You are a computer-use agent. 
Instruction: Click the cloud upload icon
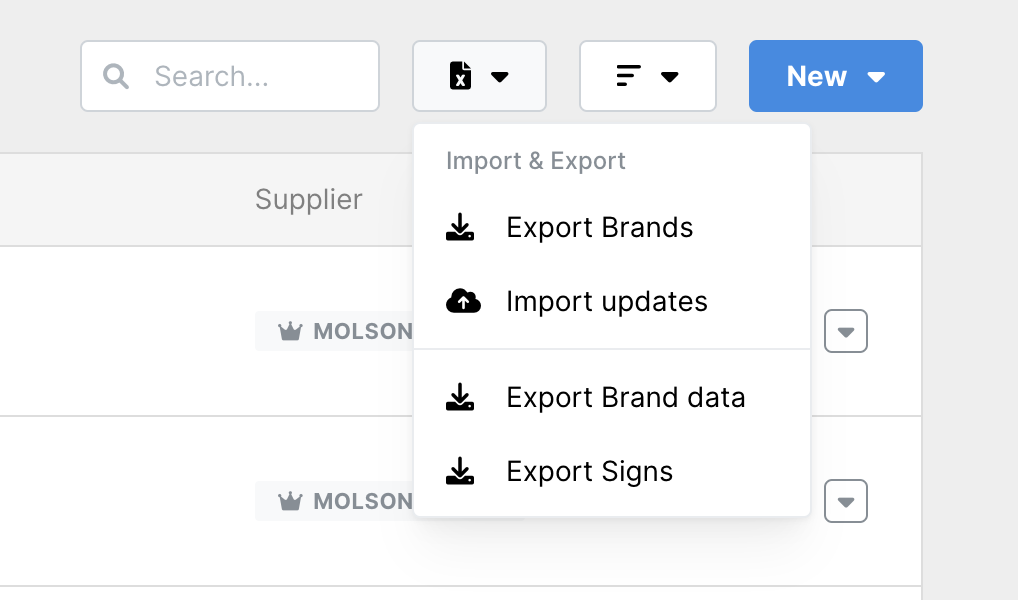pyautogui.click(x=464, y=301)
